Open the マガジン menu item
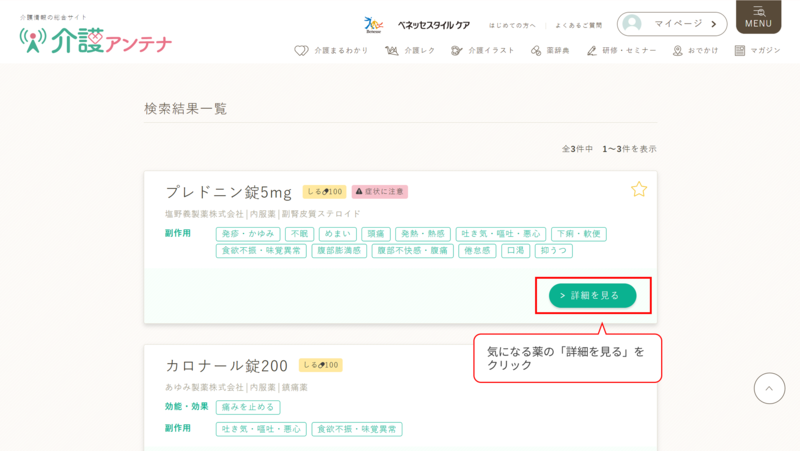The height and width of the screenshot is (451, 800). 758,51
